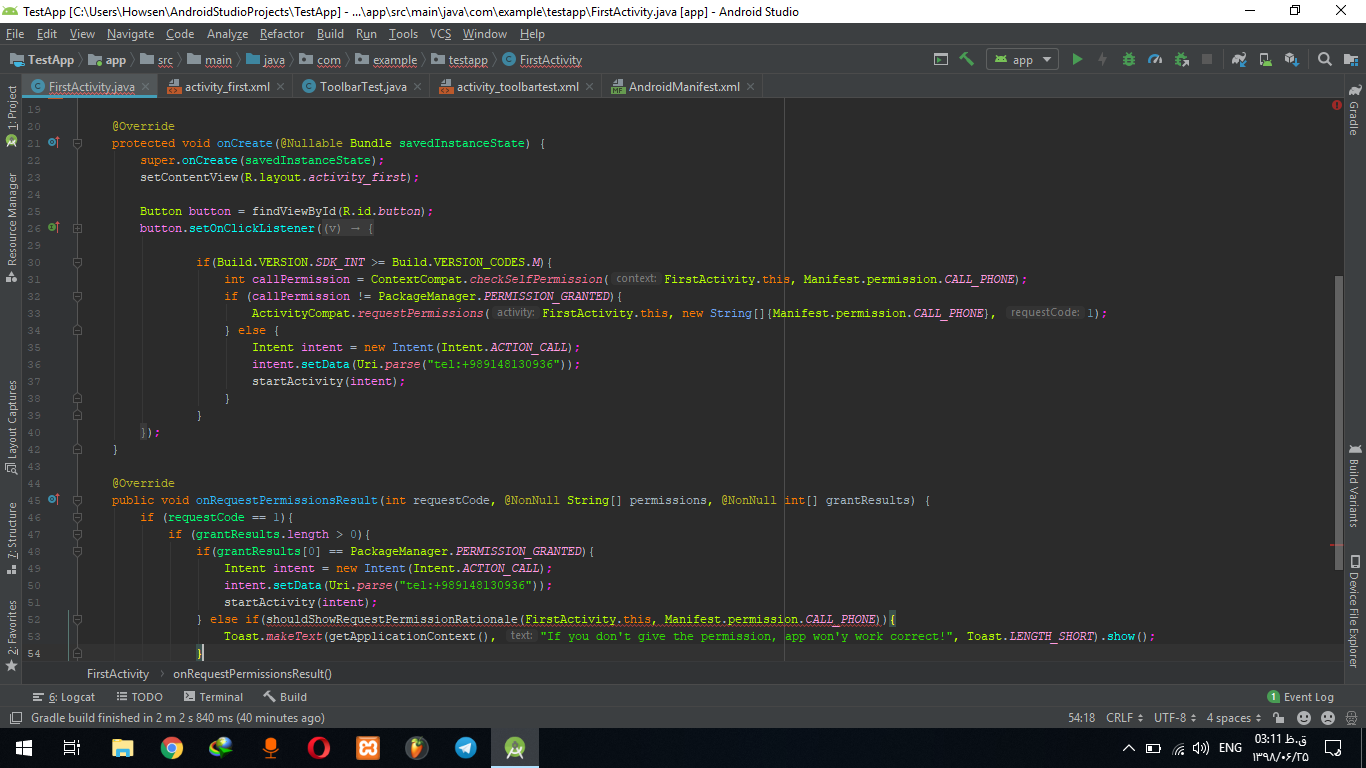Open the Refactor menu
Screen dimensions: 1366x768
[x=282, y=34]
